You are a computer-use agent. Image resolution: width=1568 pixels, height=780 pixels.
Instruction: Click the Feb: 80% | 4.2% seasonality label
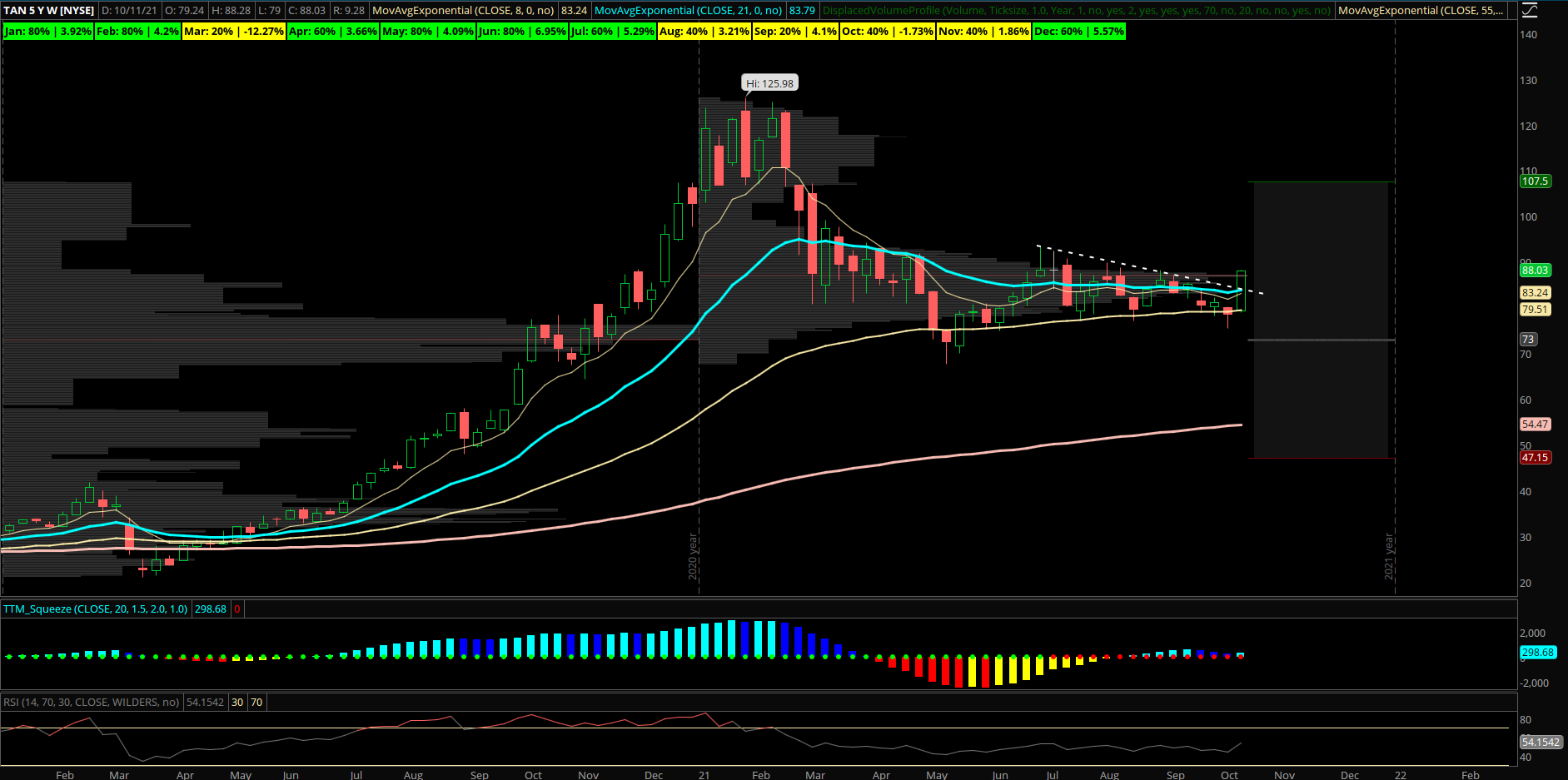click(137, 32)
